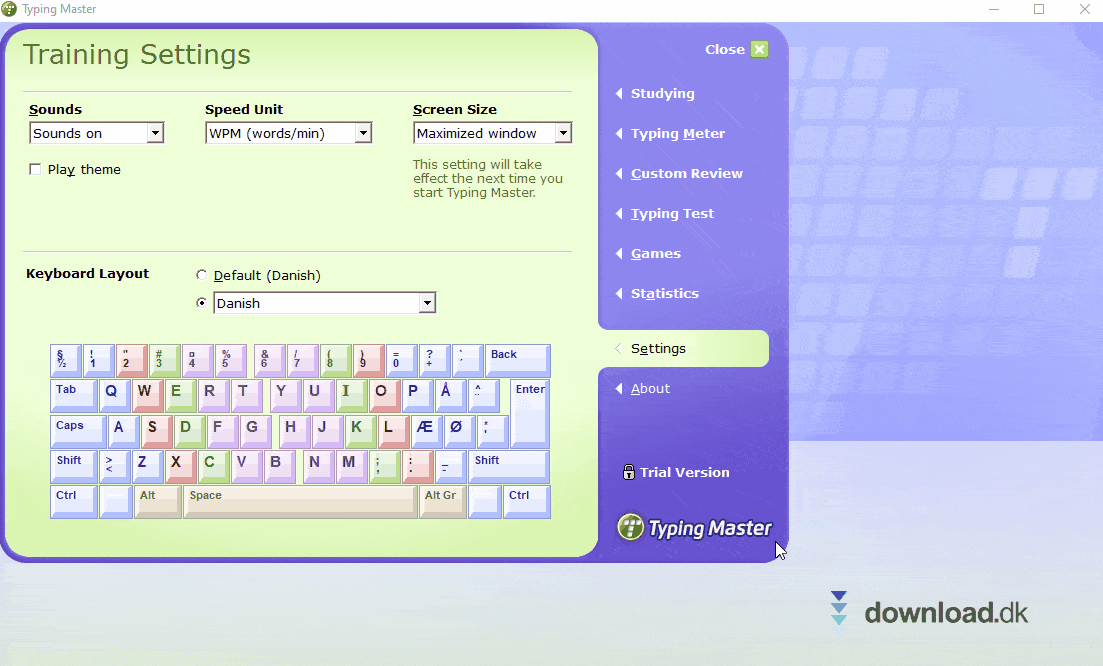Click the Back key on keyboard
1103x666 pixels.
point(518,360)
